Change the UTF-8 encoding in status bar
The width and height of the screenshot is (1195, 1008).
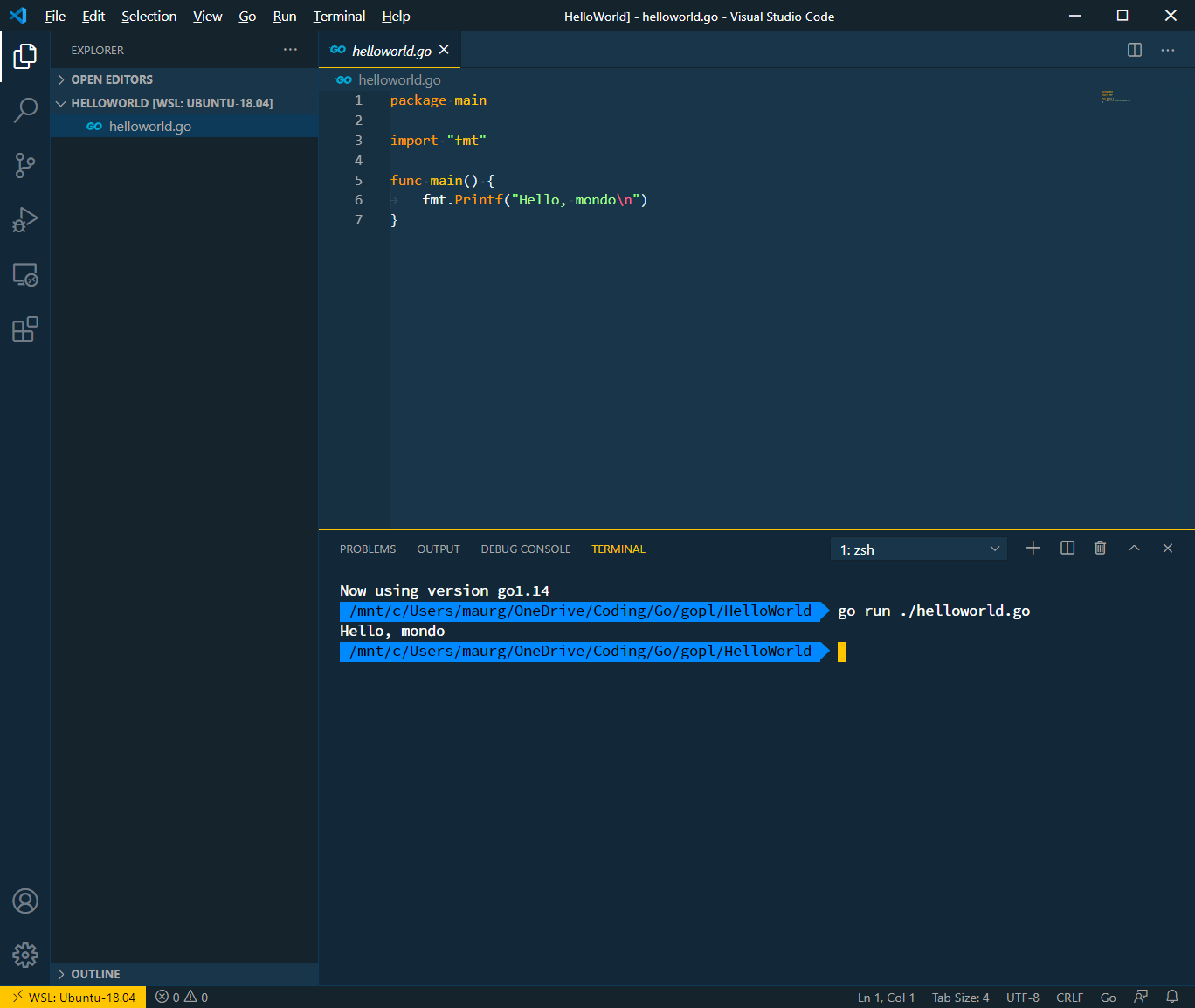[1023, 997]
